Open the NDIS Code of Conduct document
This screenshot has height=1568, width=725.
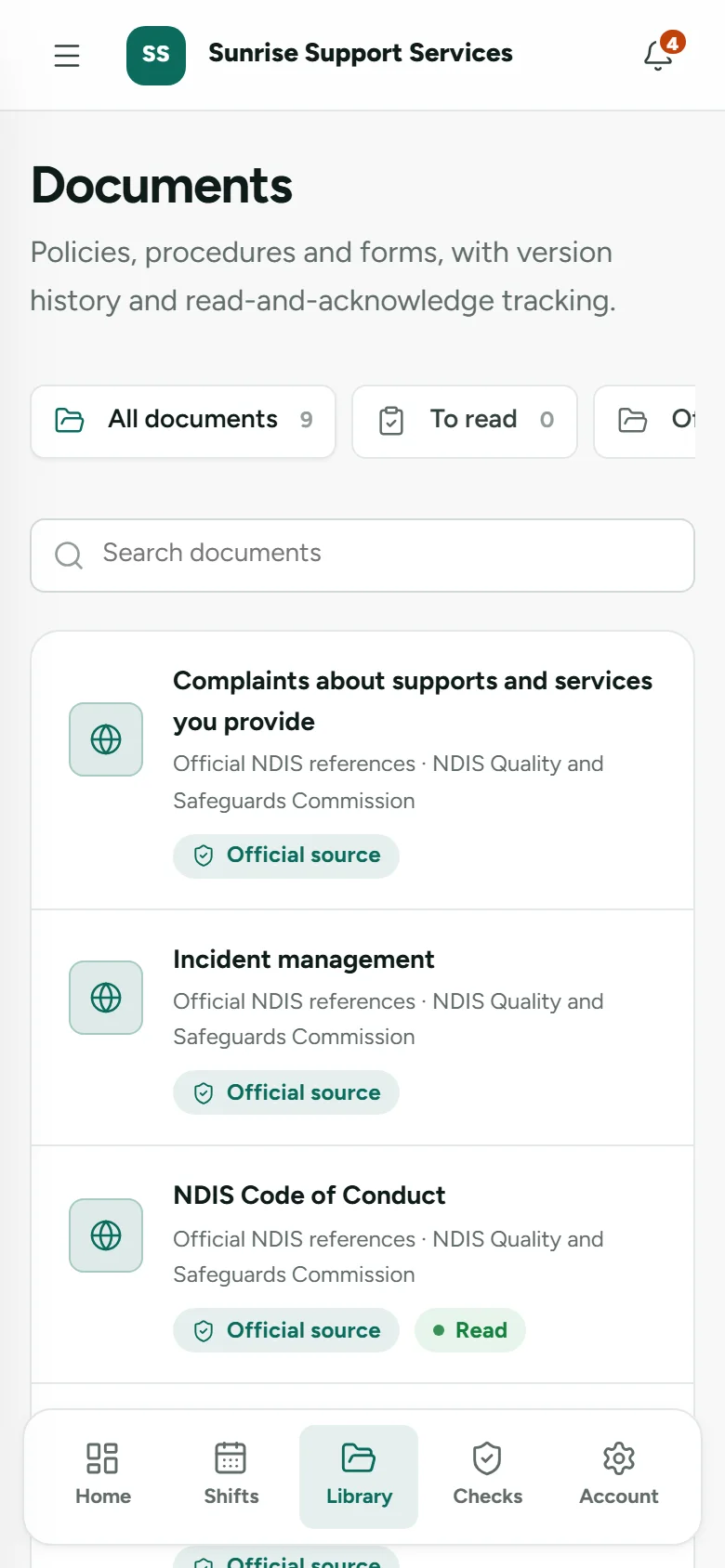point(362,1264)
